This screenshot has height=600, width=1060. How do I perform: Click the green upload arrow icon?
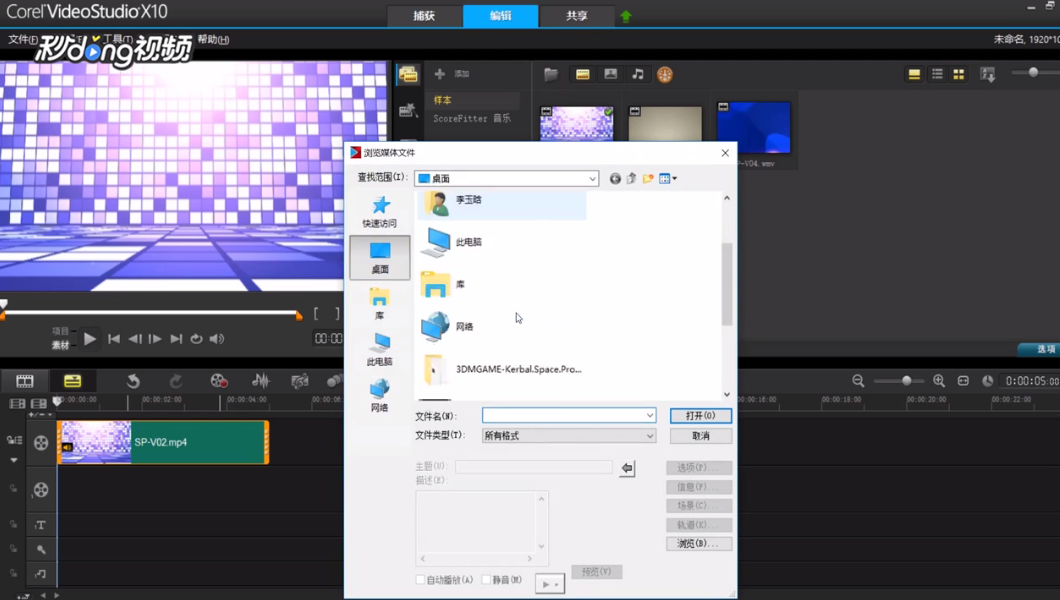click(625, 16)
